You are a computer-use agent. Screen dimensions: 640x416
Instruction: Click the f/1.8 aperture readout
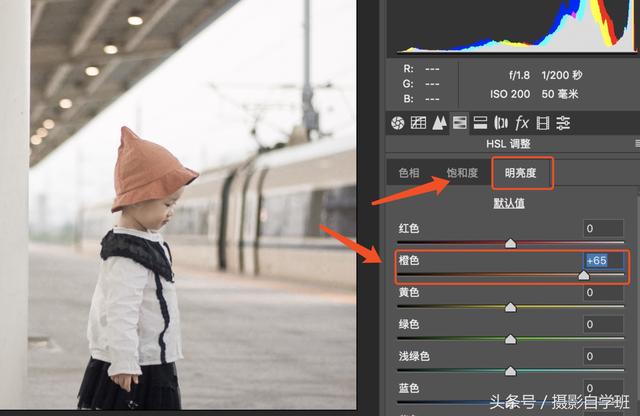tap(519, 75)
